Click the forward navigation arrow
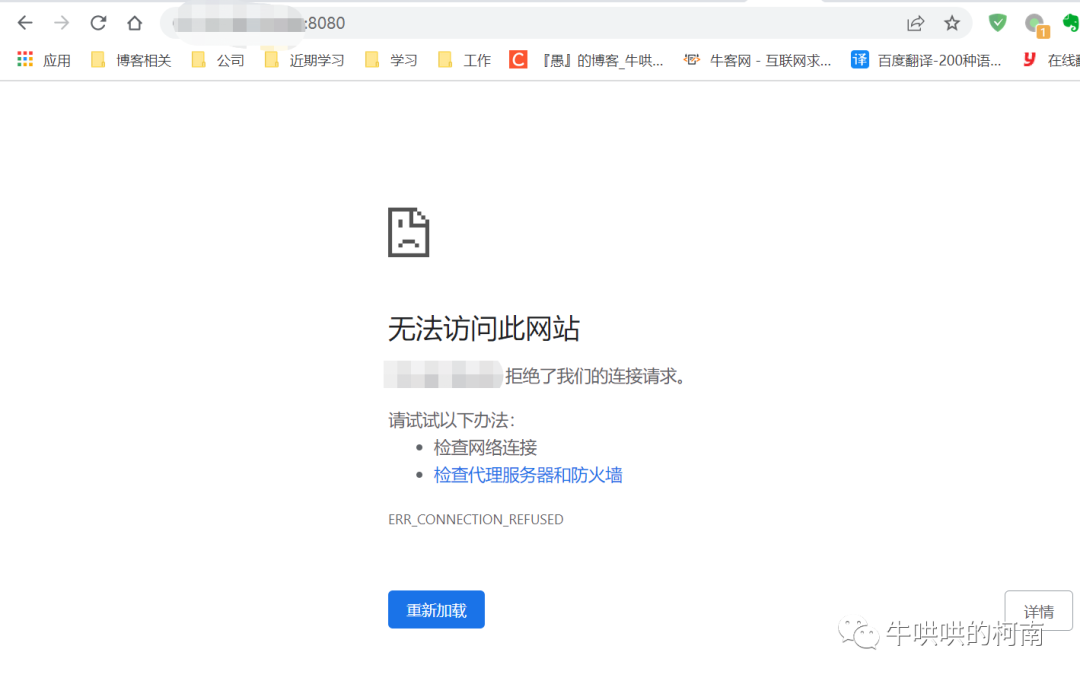The height and width of the screenshot is (681, 1080). point(61,23)
